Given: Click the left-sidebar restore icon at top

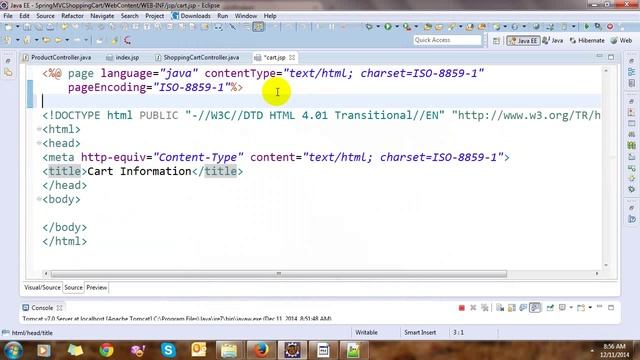Looking at the screenshot, I should [8, 61].
